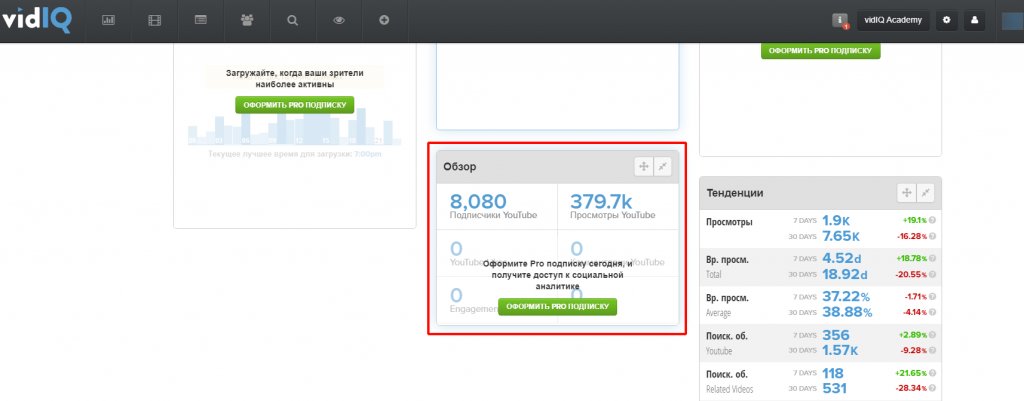Click the 7:00pm best upload time
The width and height of the screenshot is (1024, 401).
click(368, 154)
